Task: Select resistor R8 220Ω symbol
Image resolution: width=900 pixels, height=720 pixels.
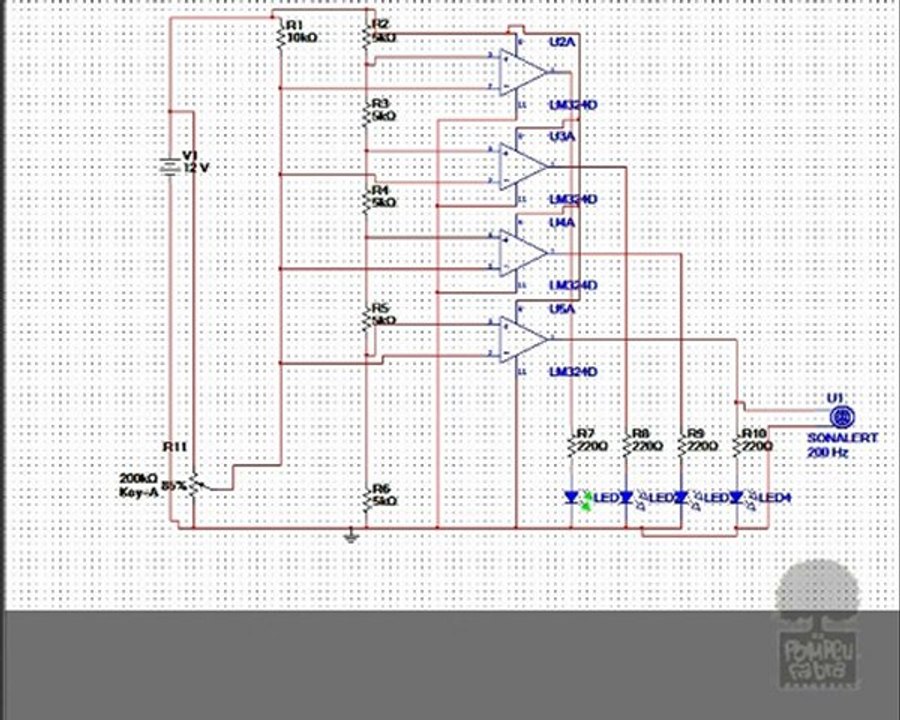Action: tap(626, 444)
